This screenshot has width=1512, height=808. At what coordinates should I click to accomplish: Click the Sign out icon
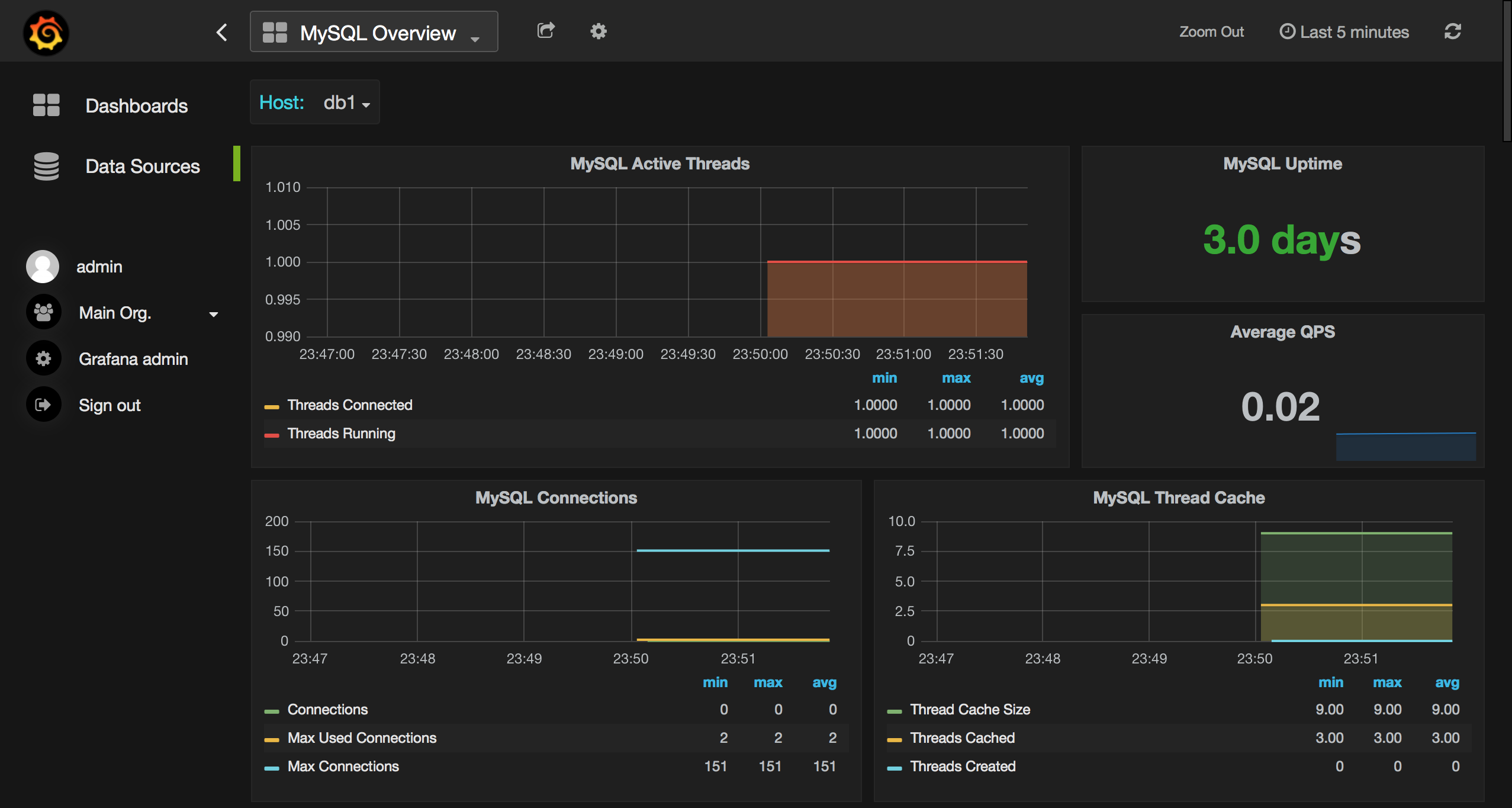43,404
